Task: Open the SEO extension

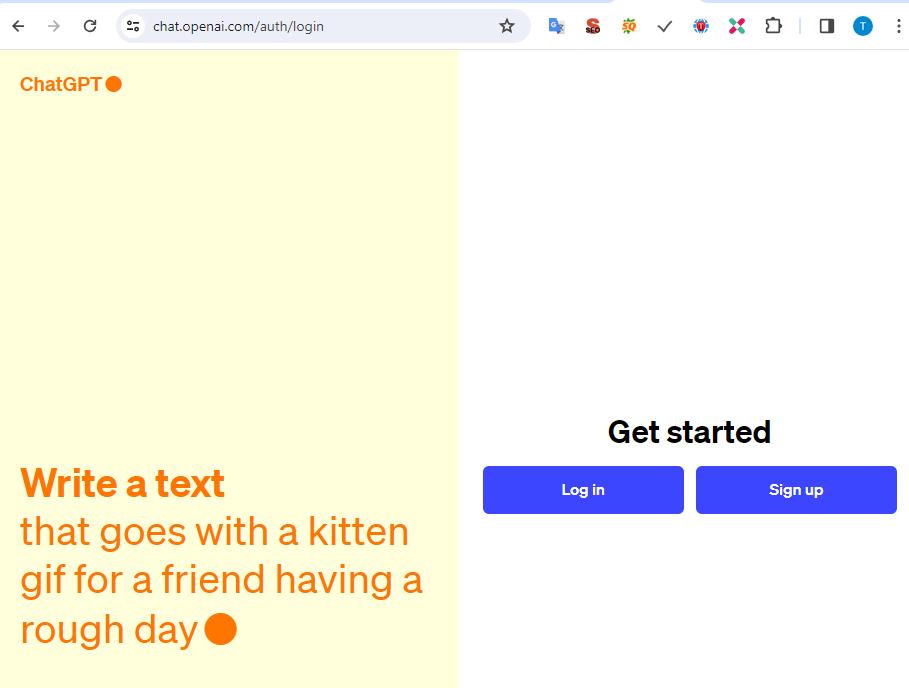Action: point(592,26)
